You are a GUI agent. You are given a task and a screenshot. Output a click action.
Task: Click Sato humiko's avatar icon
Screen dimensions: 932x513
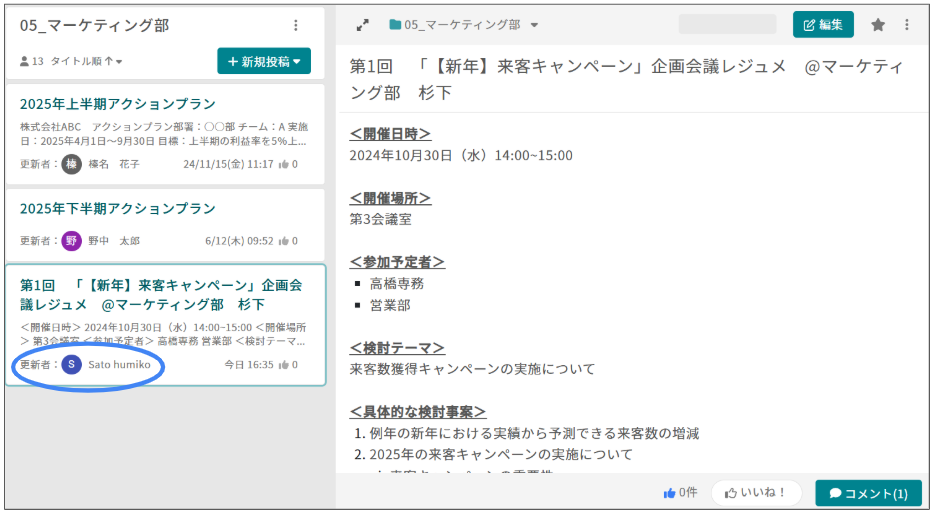click(x=71, y=365)
